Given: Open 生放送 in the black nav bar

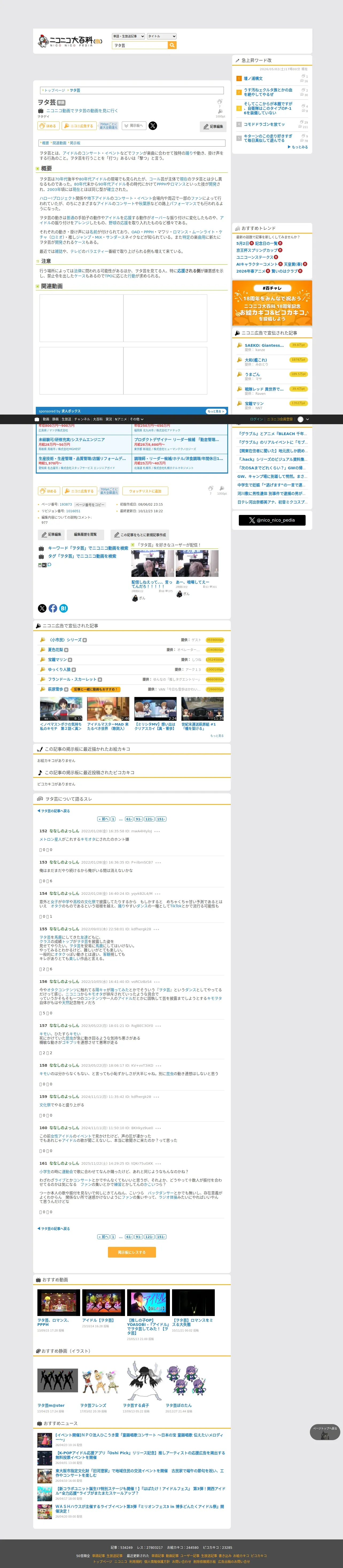Looking at the screenshot, I should (x=67, y=419).
